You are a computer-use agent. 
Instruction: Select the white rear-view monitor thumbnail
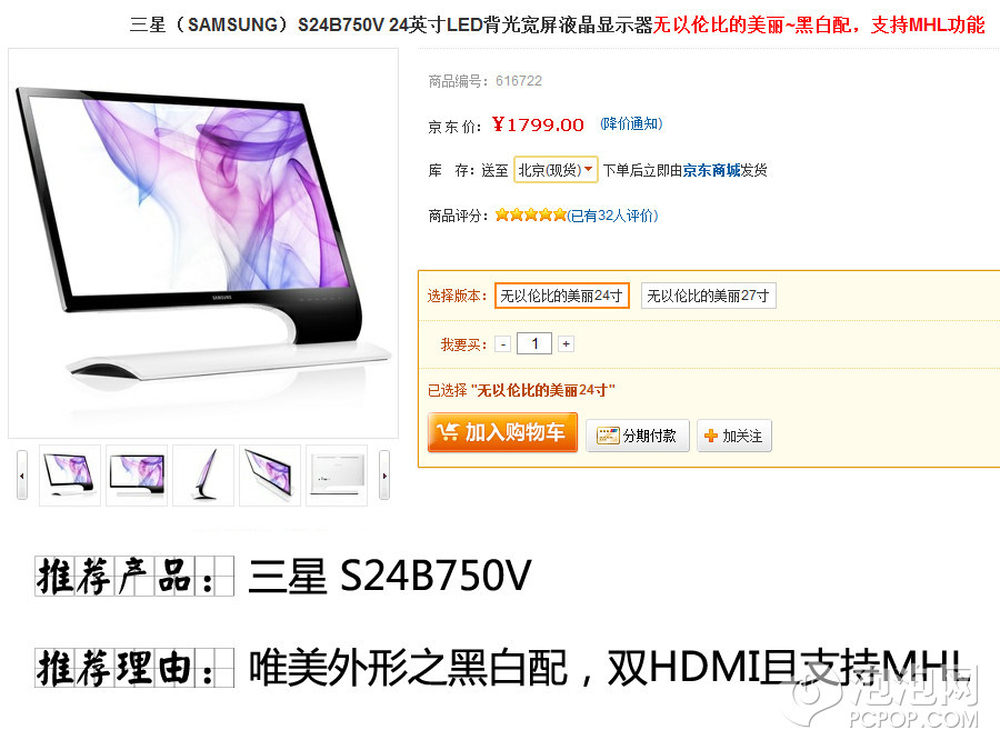pyautogui.click(x=337, y=476)
